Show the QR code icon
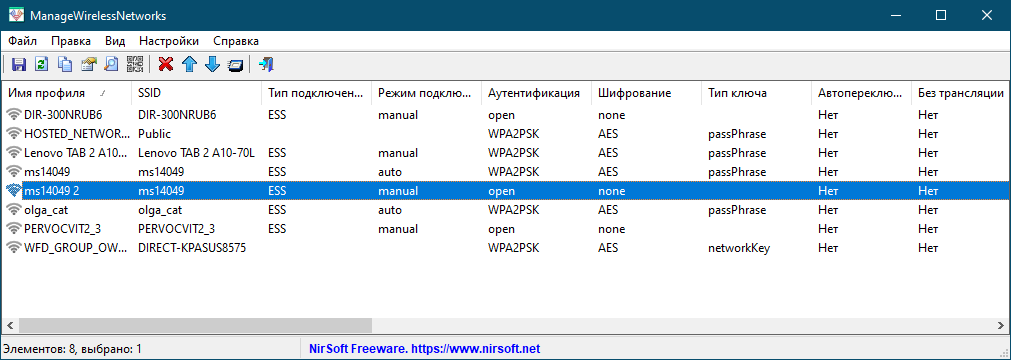 135,64
